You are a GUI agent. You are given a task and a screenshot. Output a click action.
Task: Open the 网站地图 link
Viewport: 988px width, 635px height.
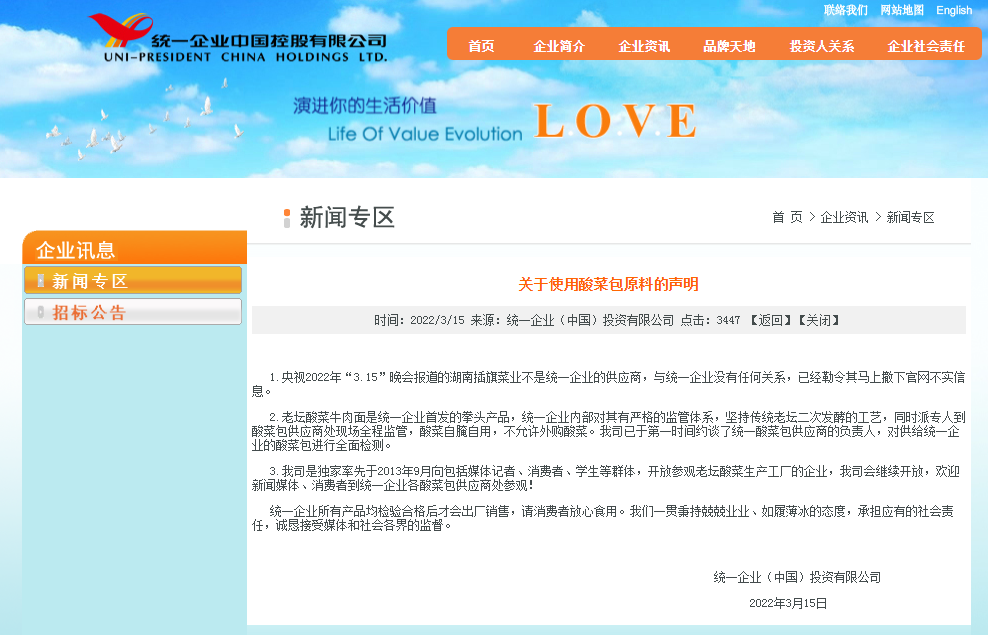tap(903, 10)
